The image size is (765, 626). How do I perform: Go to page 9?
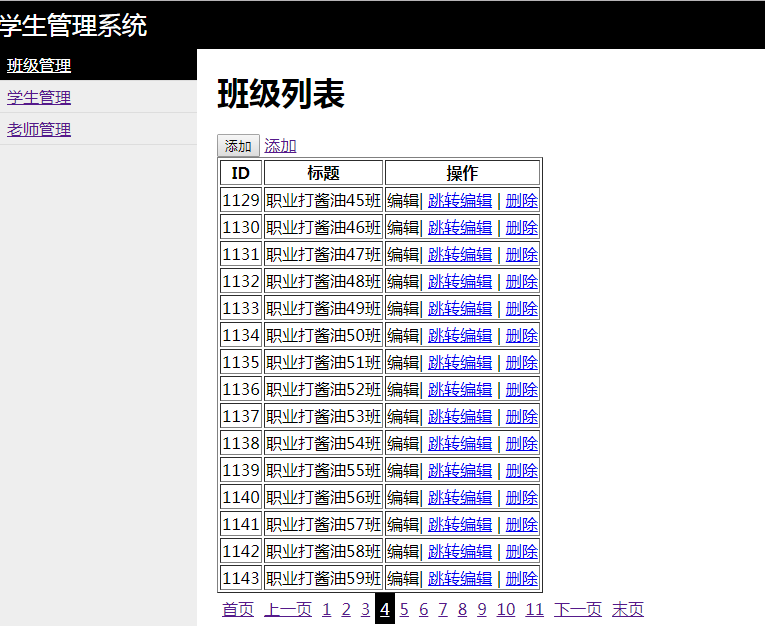point(482,609)
